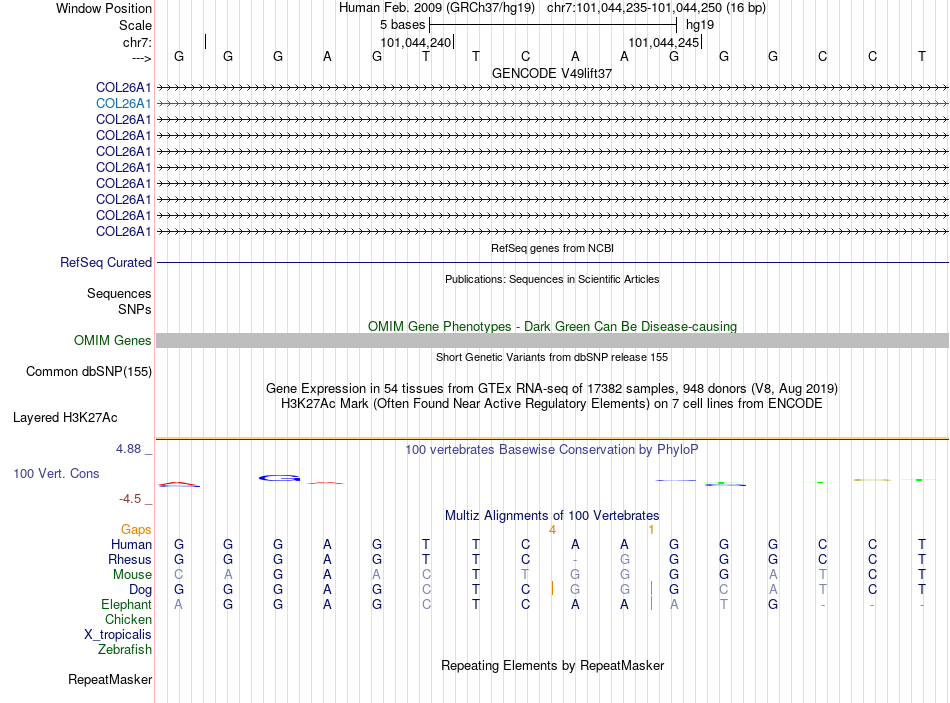Screen dimensions: 950x703
Task: Click the 101,044,240 coordinate tick label
Action: 416,42
